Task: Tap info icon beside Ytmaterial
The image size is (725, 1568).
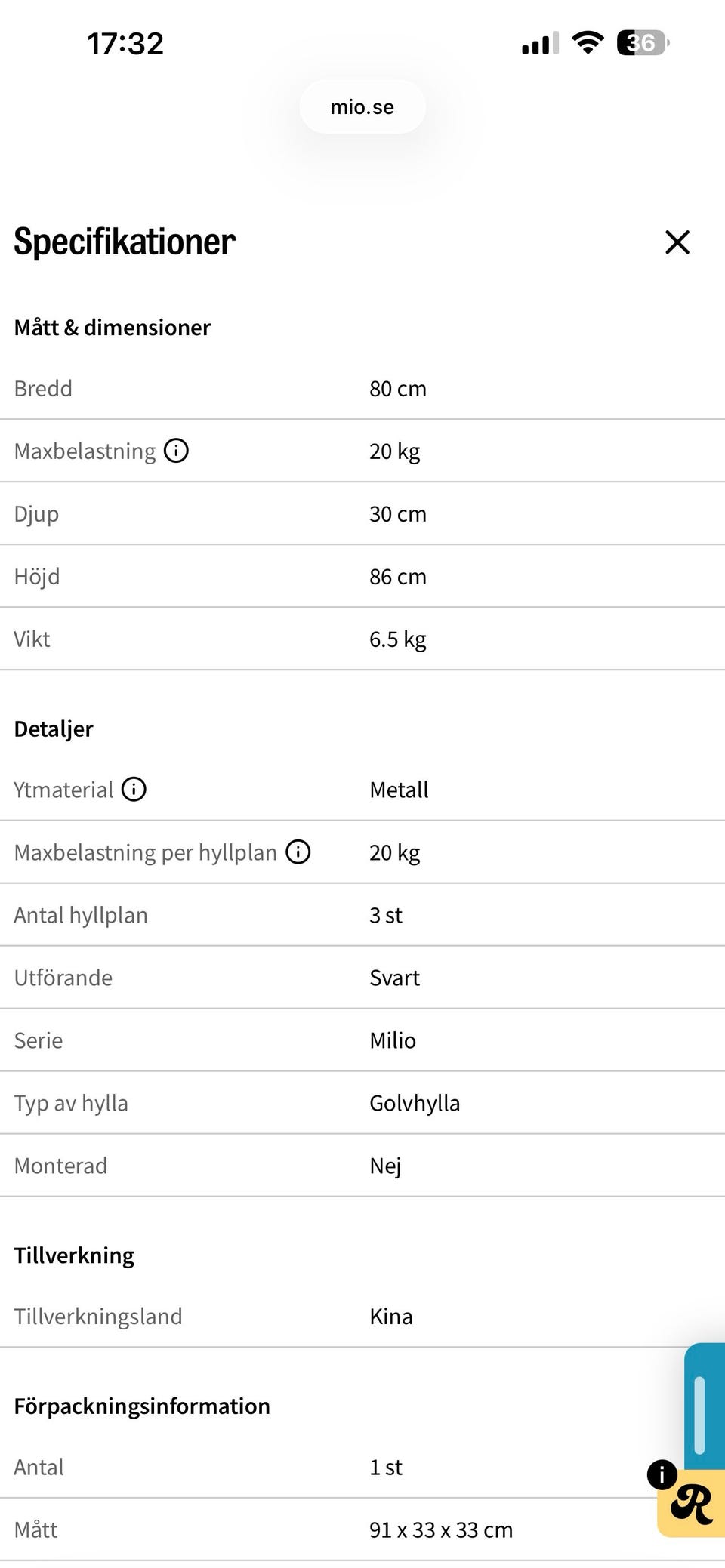Action: (x=134, y=790)
